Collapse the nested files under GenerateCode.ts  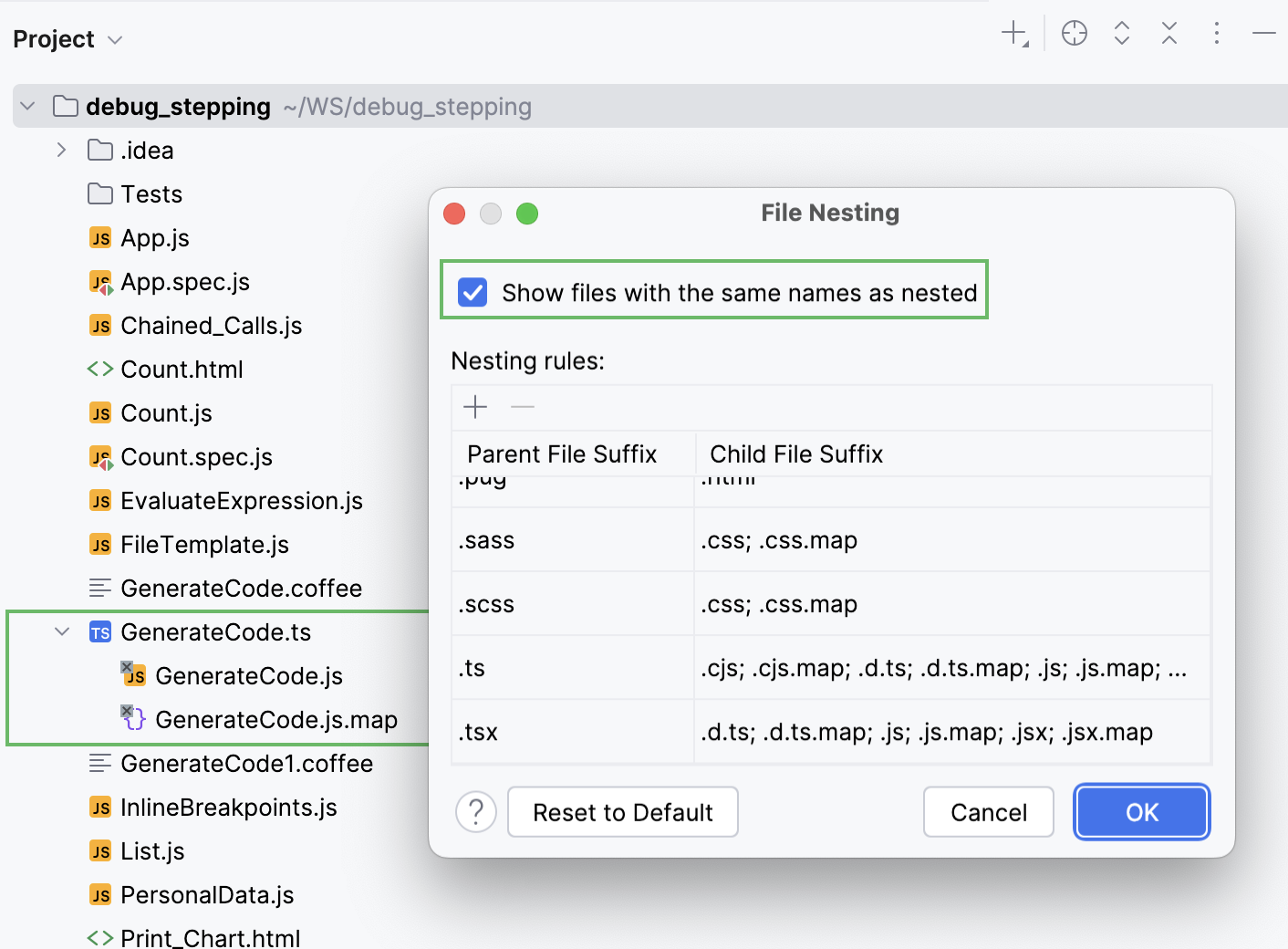point(60,631)
